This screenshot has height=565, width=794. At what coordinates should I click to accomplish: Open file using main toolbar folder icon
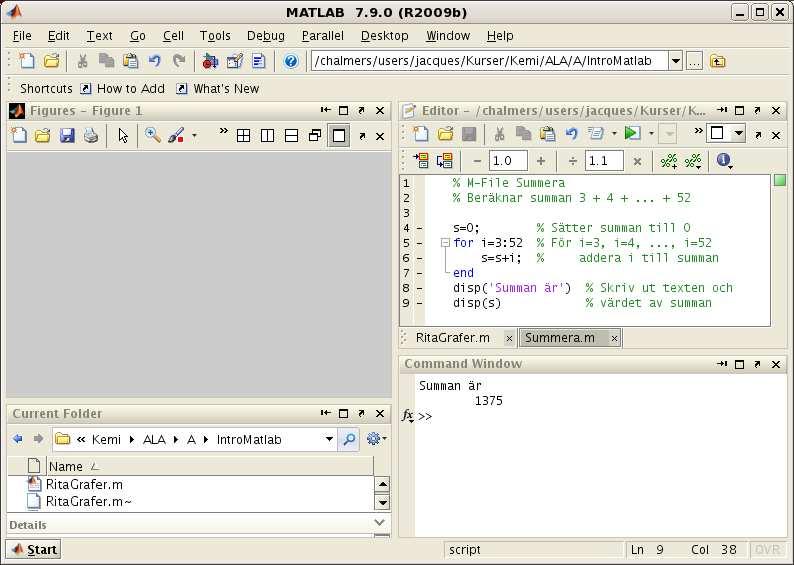point(51,61)
